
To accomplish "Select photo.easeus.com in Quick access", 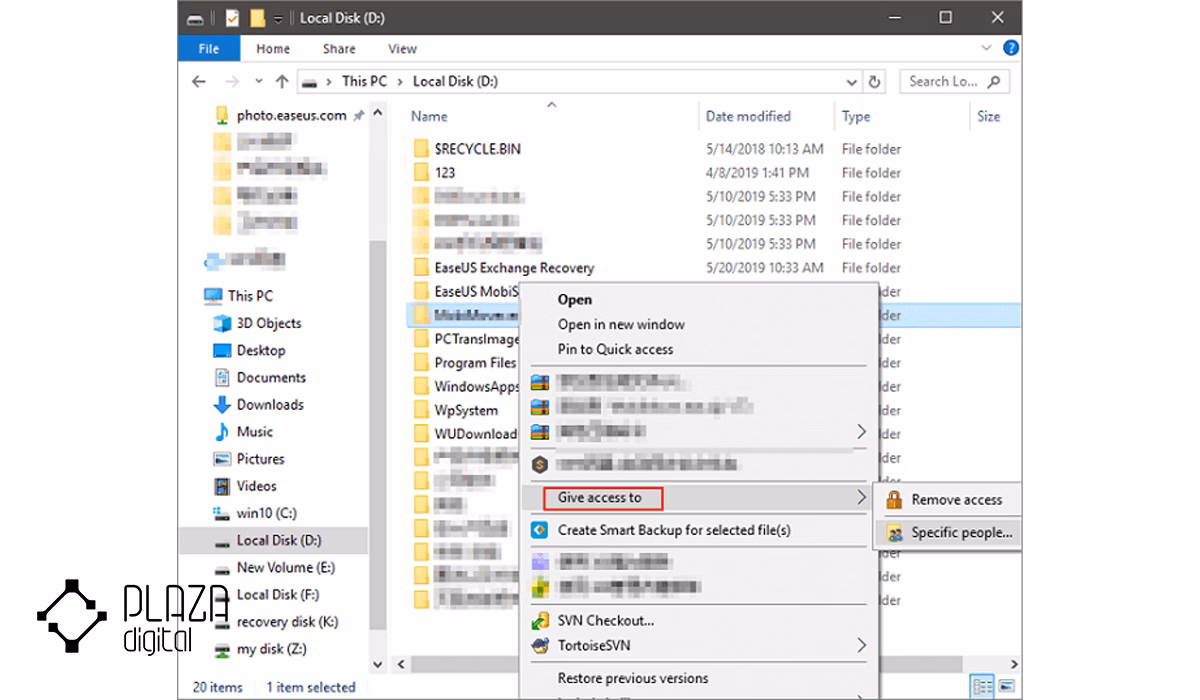I will pos(290,115).
